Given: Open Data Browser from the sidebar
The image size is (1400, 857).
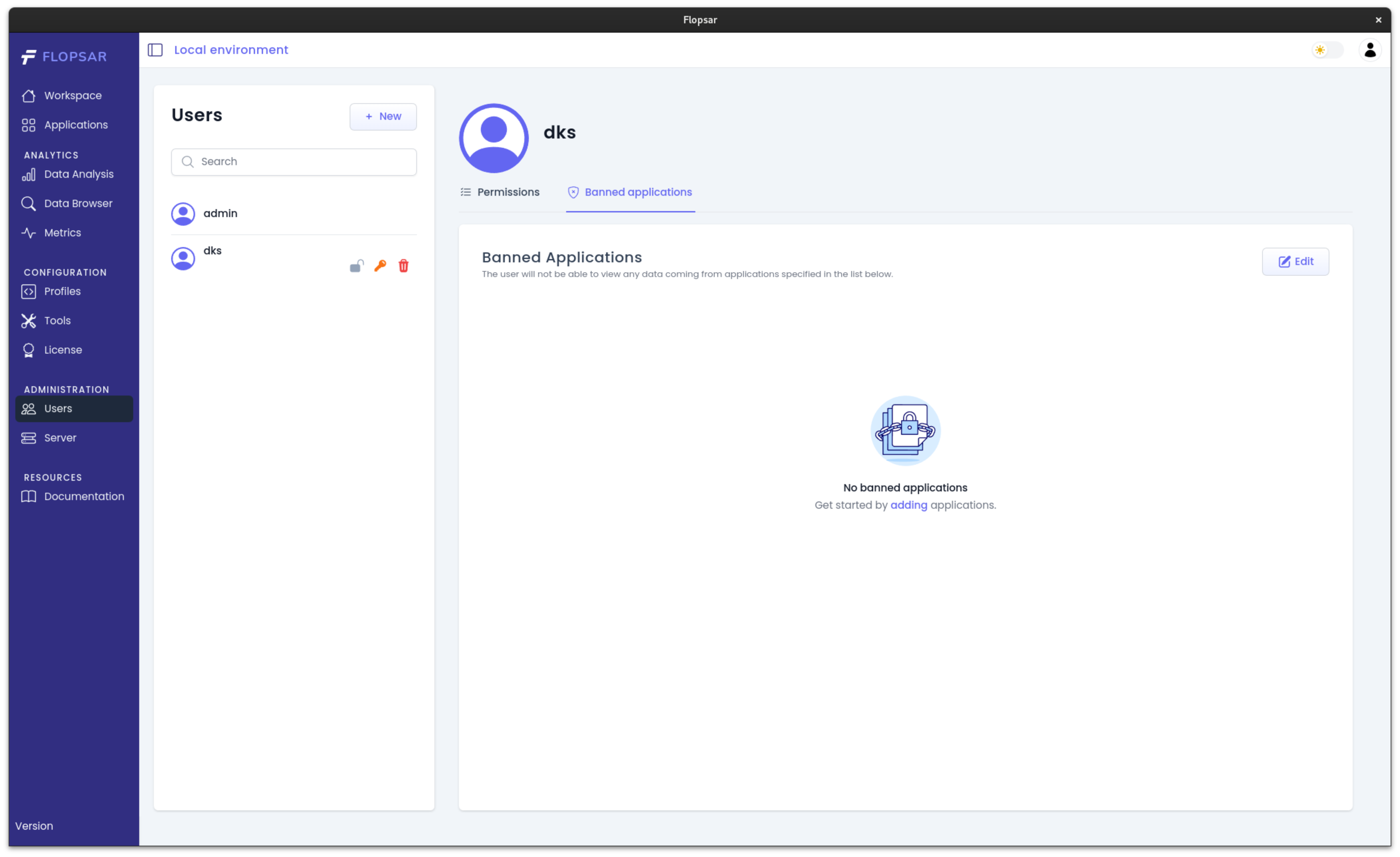Looking at the screenshot, I should pos(78,203).
